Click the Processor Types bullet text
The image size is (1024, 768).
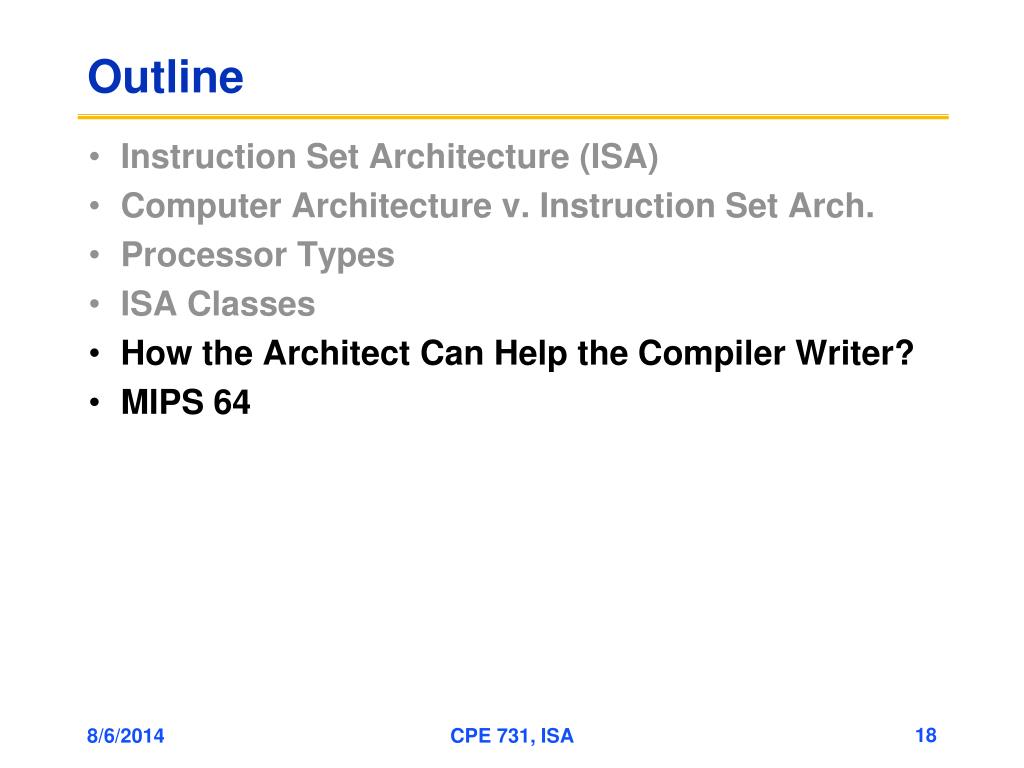pyautogui.click(x=257, y=255)
